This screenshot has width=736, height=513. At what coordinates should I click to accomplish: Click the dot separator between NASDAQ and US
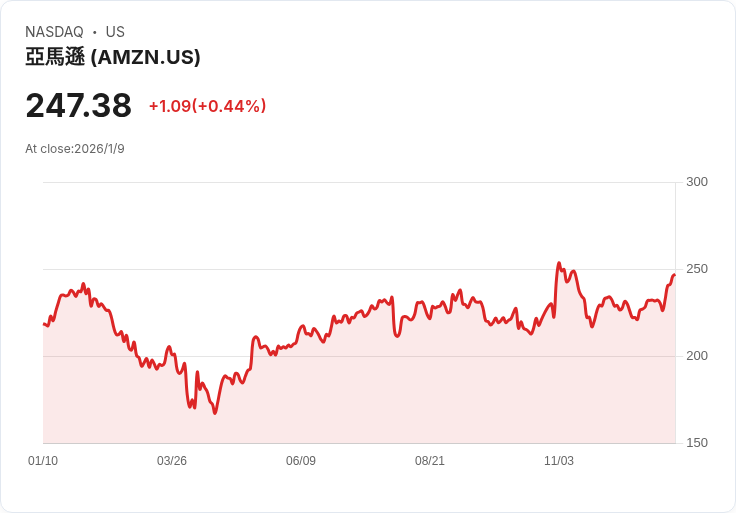point(94,32)
